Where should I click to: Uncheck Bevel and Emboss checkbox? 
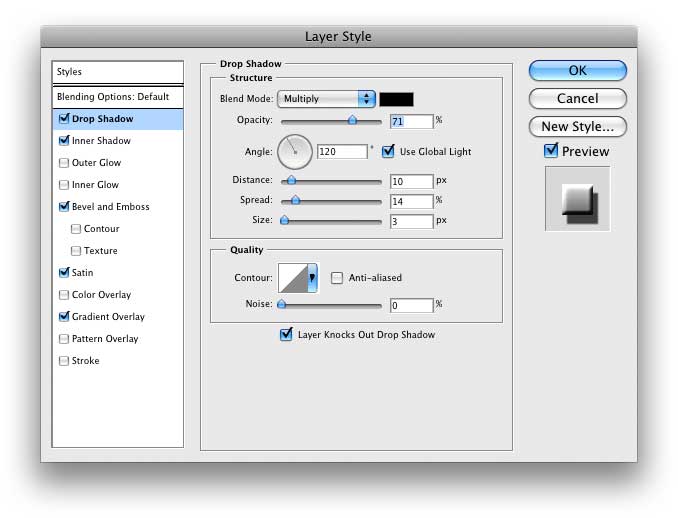pos(64,206)
